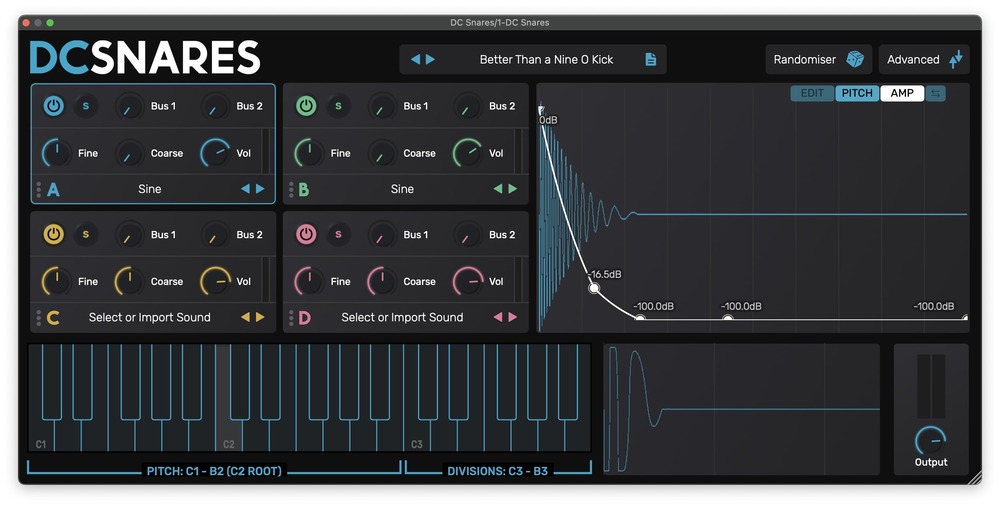Viewport: 1000px width, 506px height.
Task: Click the Output knob
Action: [x=930, y=440]
